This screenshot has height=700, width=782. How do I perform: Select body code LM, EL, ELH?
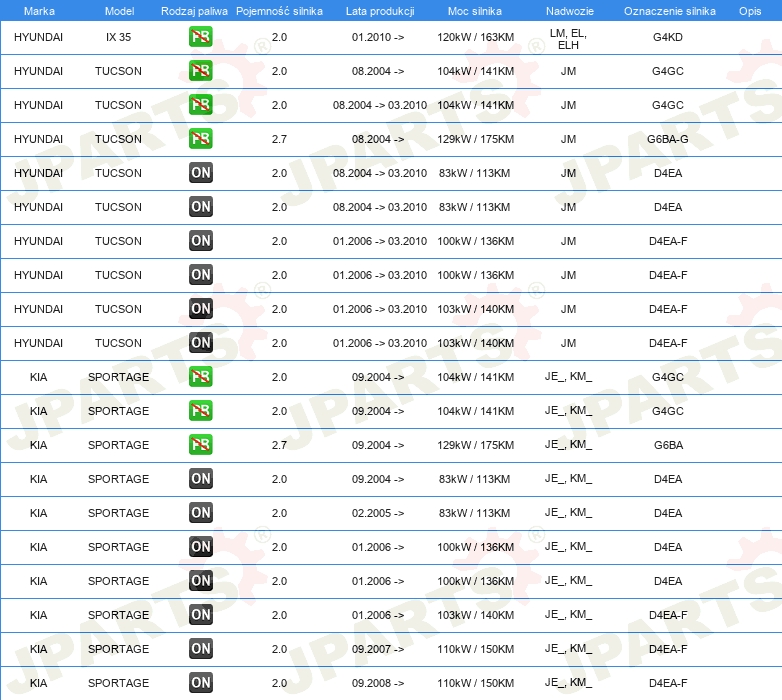[568, 39]
